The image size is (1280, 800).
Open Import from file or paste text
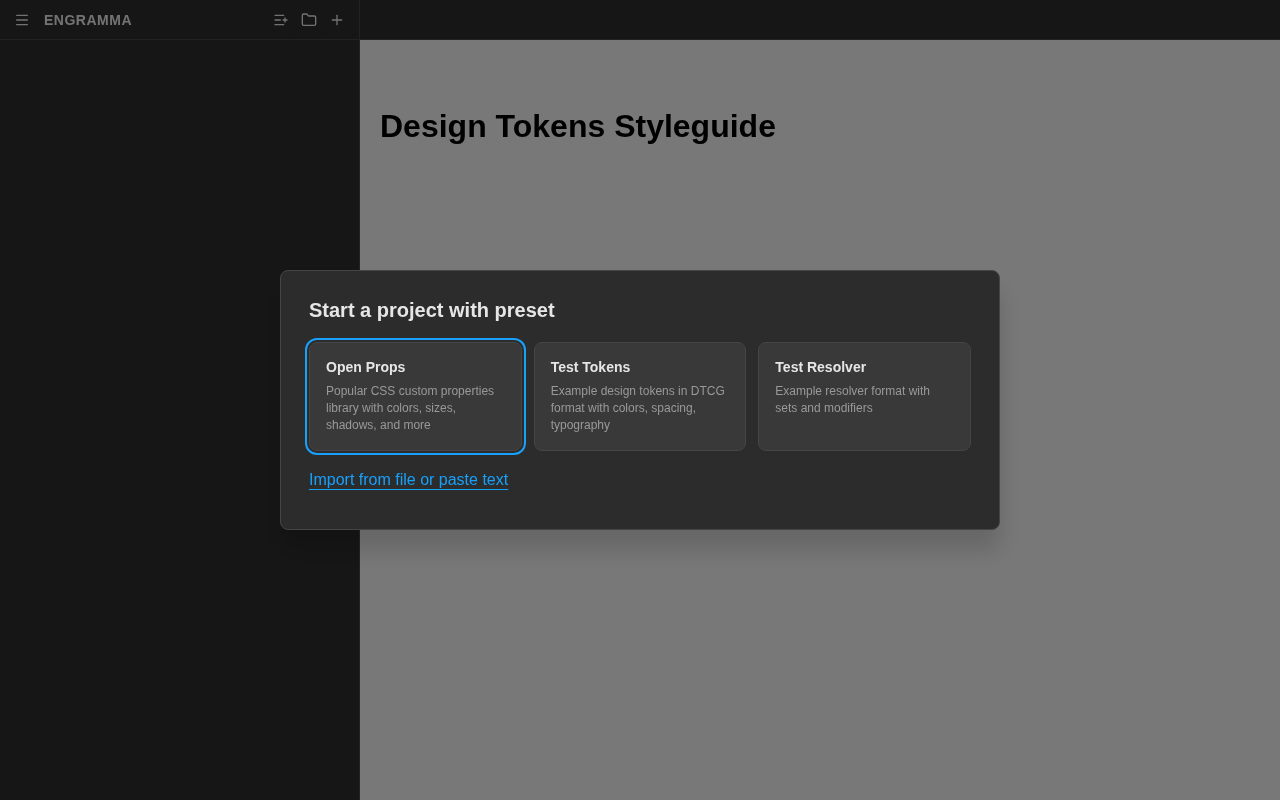(408, 480)
